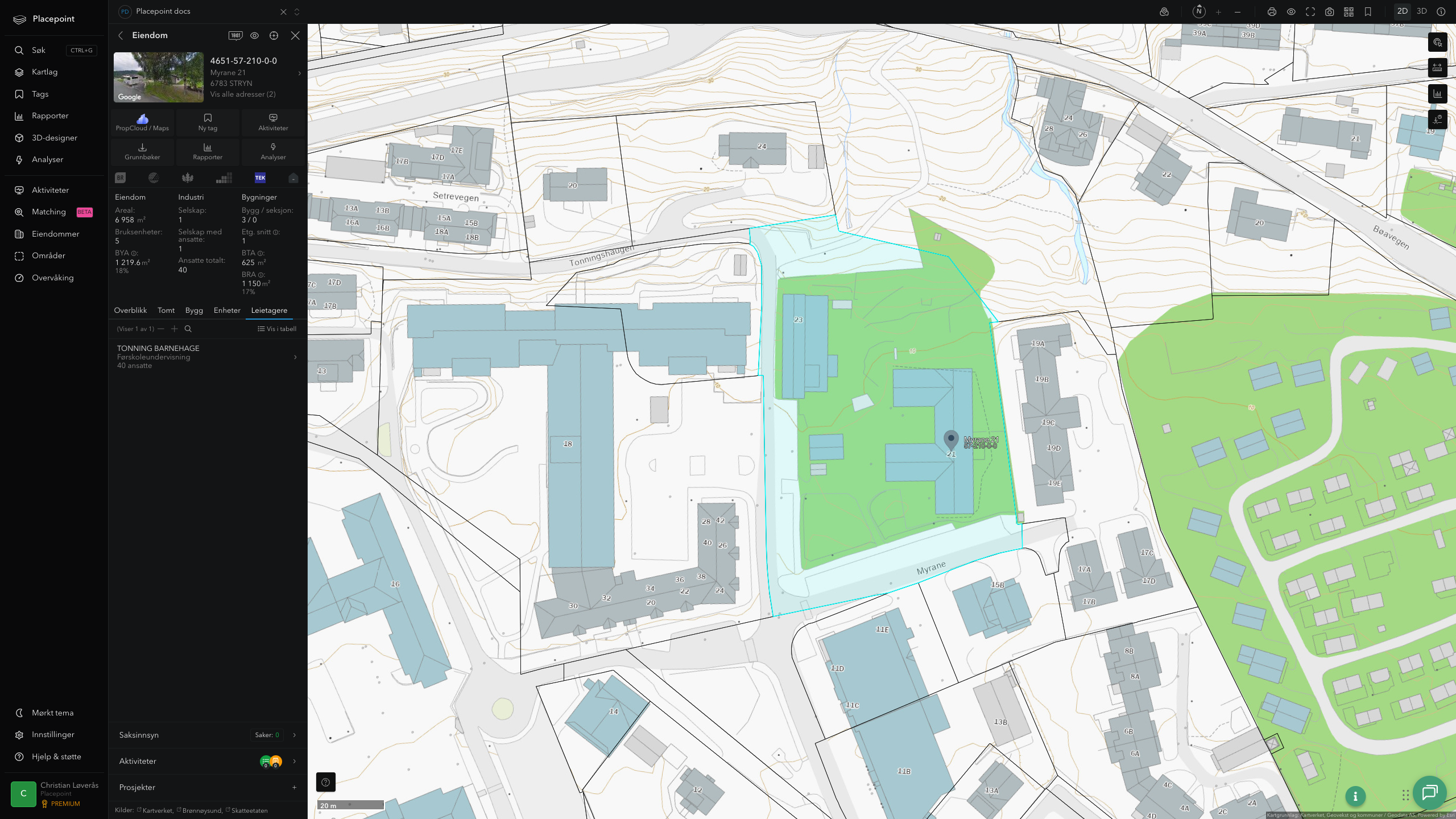Search tenants with magnifier icon
Viewport: 1456px width, 819px height.
coord(188,329)
